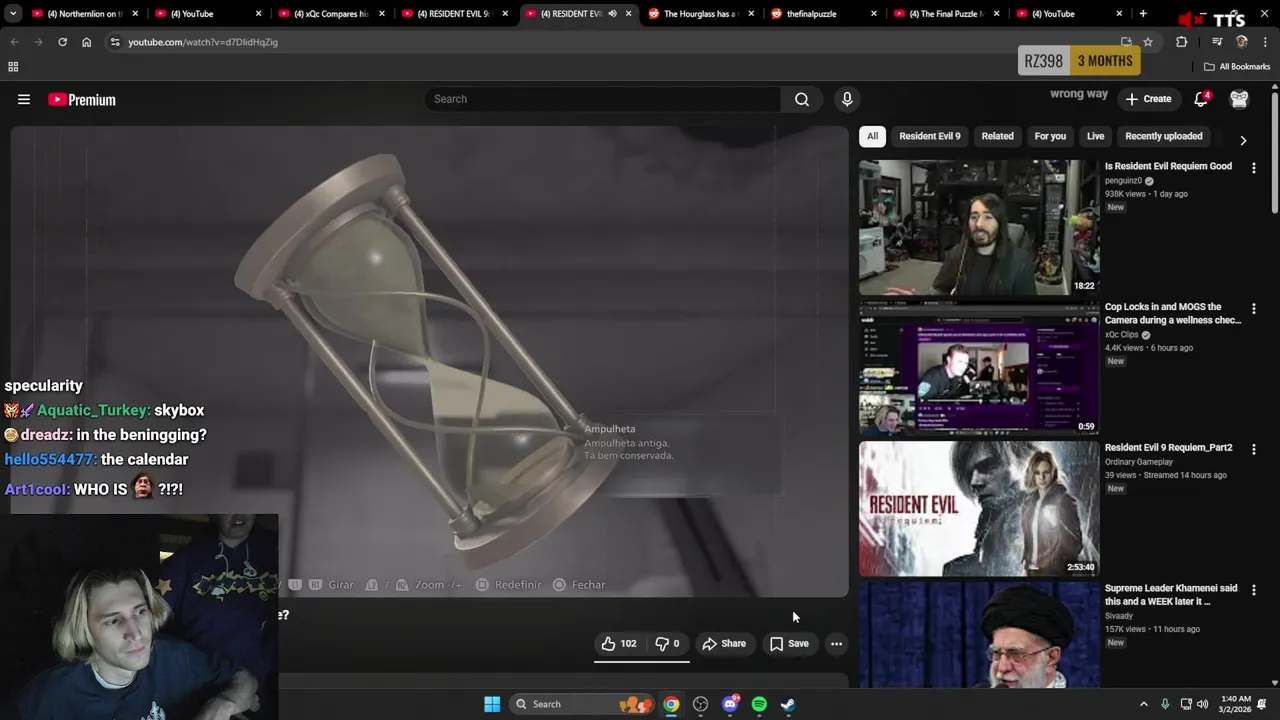Open the browser extensions puzzle icon
Viewport: 1280px width, 720px height.
(1182, 42)
